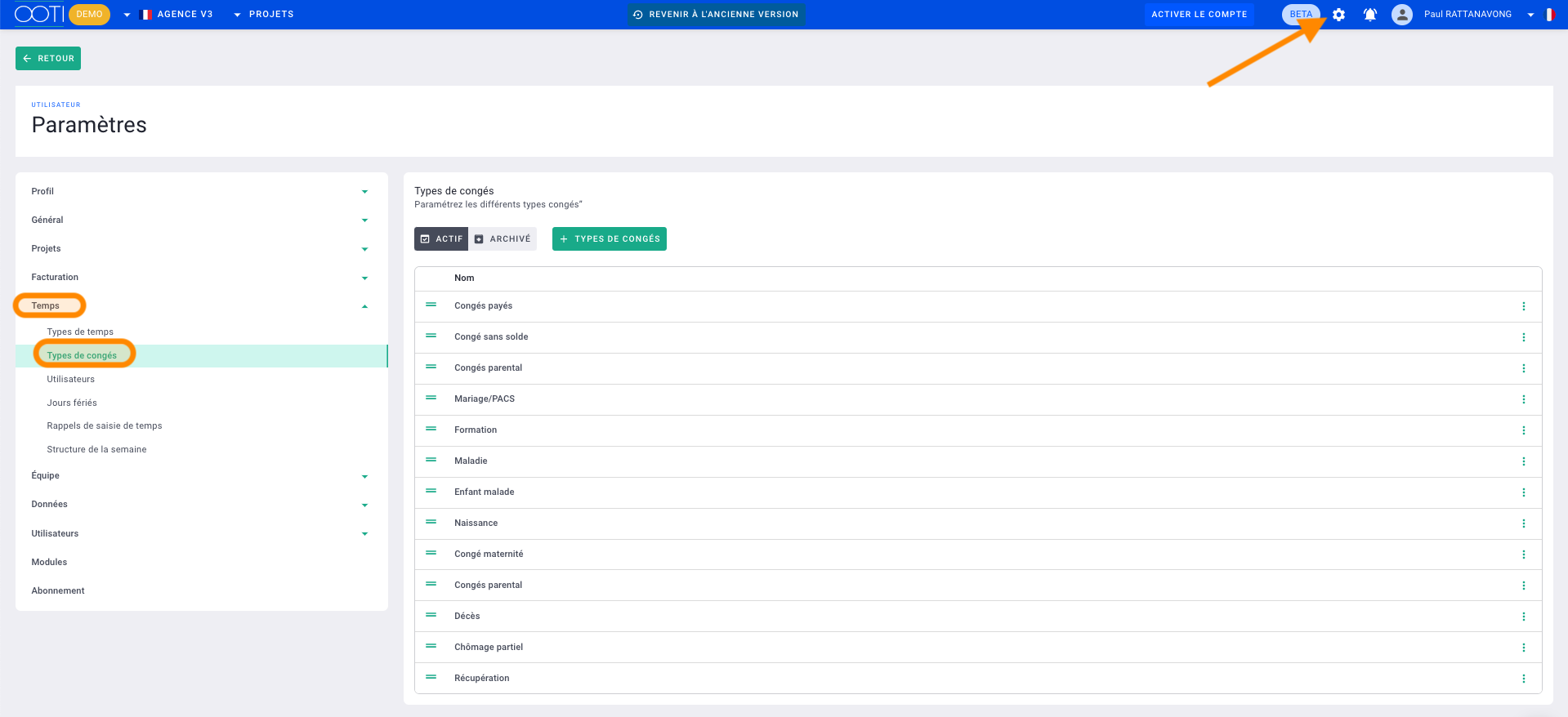This screenshot has height=717, width=1568.
Task: Open Structure de la semaine
Action: (x=96, y=449)
